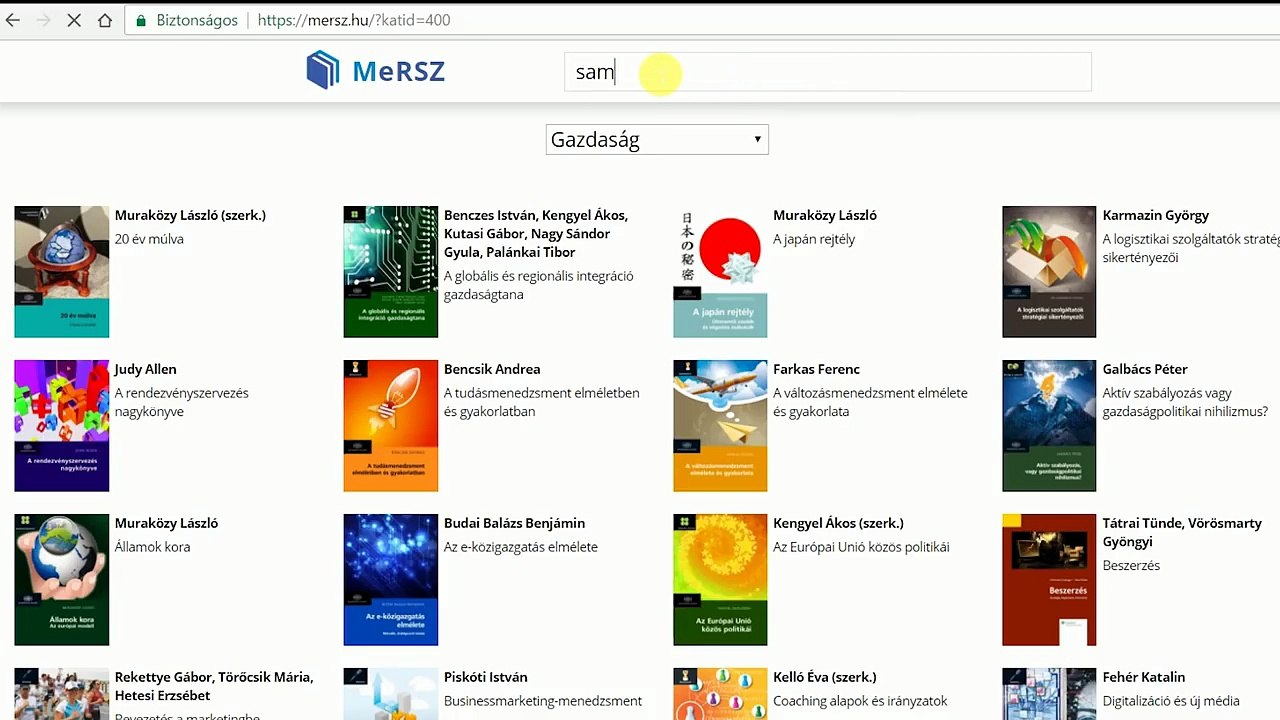Screen dimensions: 1280x720
Task: Click title 'Az e-közigazgatás elmélete'
Action: (x=520, y=547)
